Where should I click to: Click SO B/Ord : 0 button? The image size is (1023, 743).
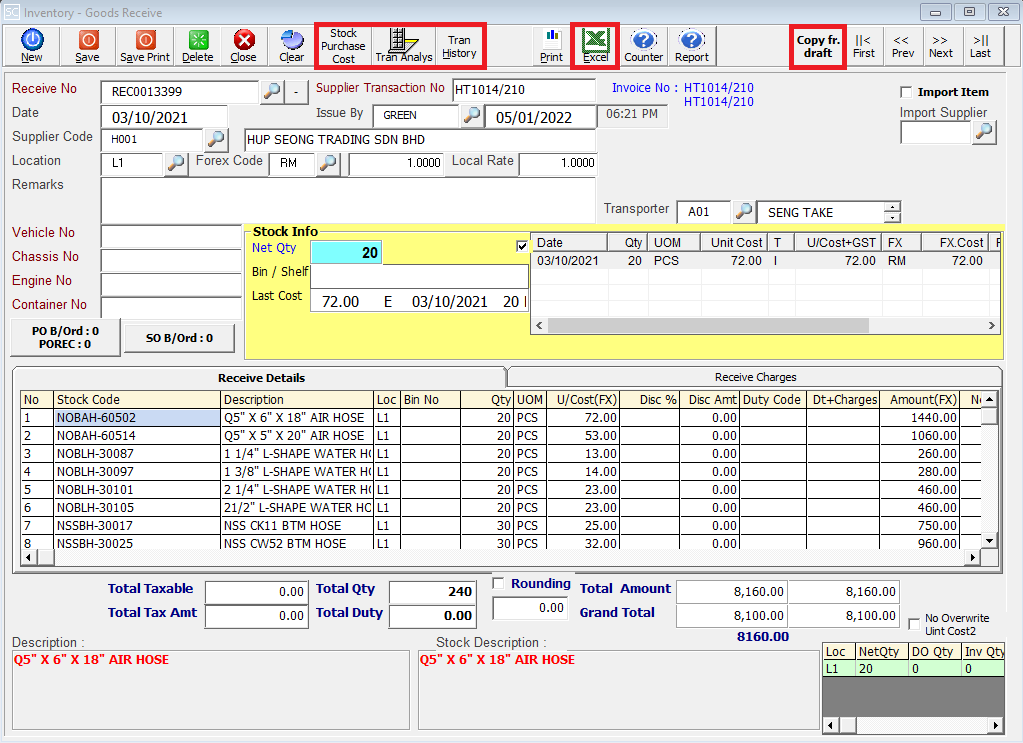[179, 338]
